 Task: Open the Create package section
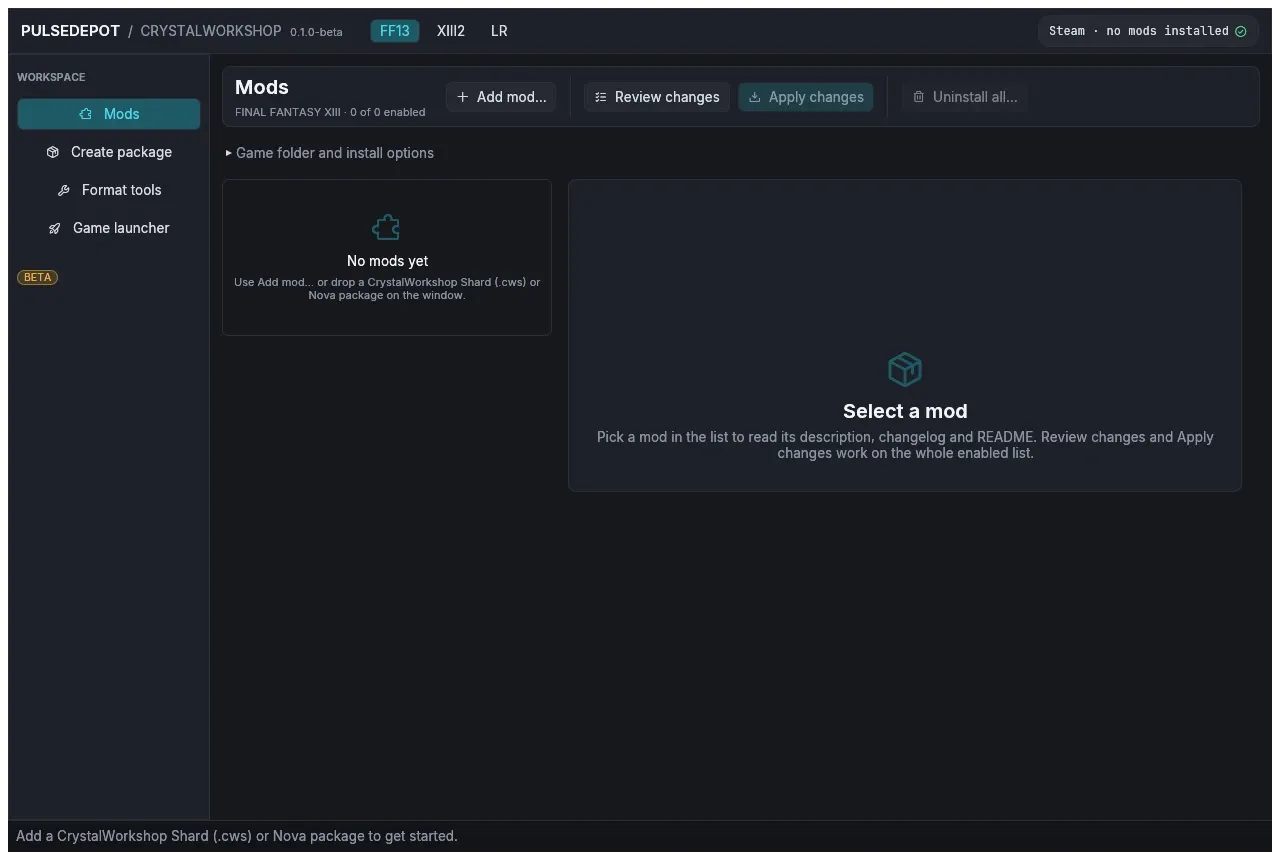[109, 152]
